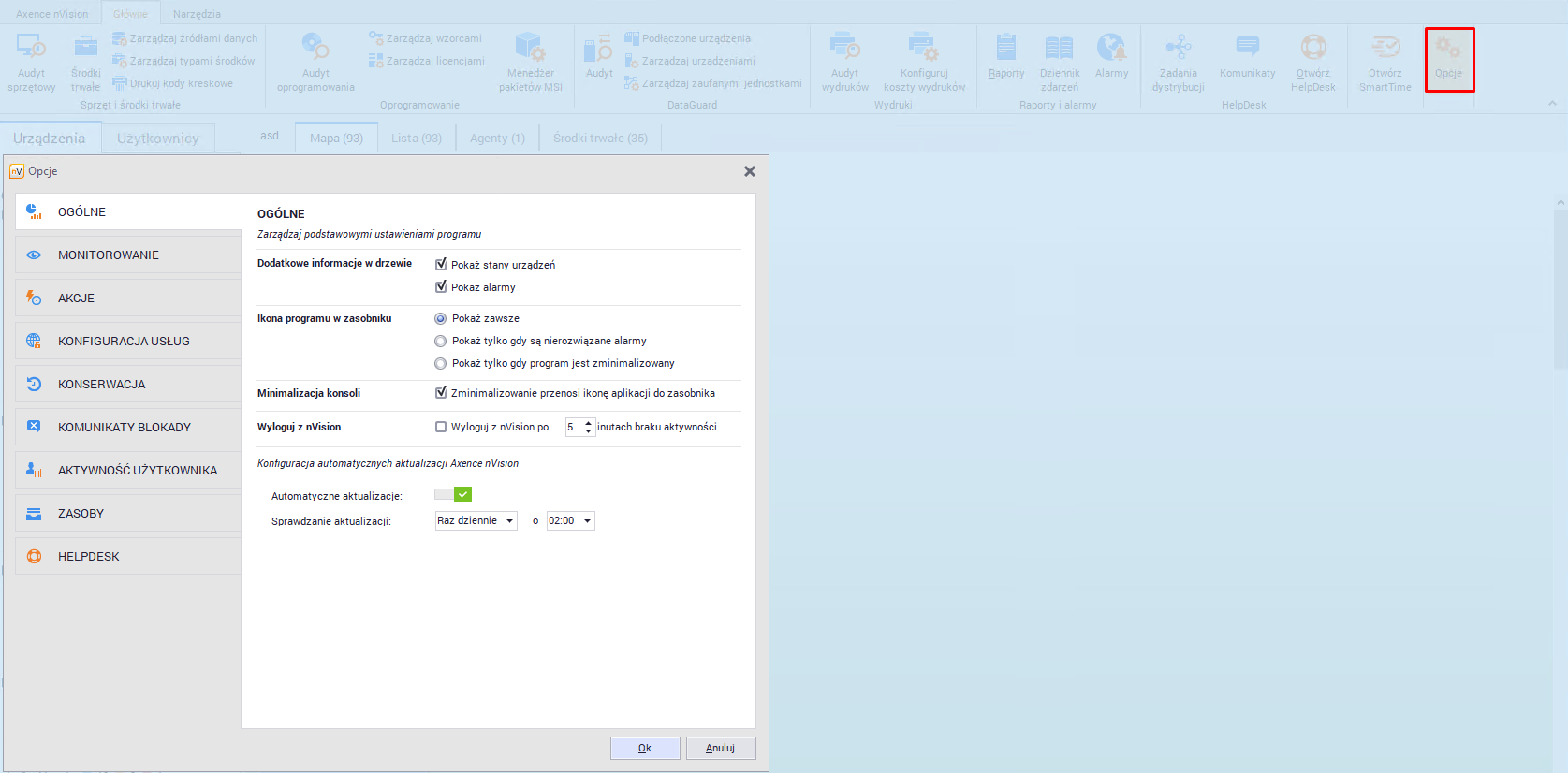This screenshot has height=773, width=1568.
Task: Enable Wyloguj z nVision po checkbox
Action: pyautogui.click(x=441, y=427)
